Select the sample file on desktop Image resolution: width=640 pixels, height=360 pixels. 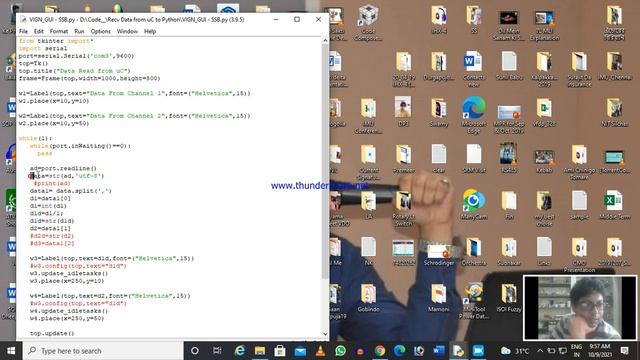(x=579, y=204)
